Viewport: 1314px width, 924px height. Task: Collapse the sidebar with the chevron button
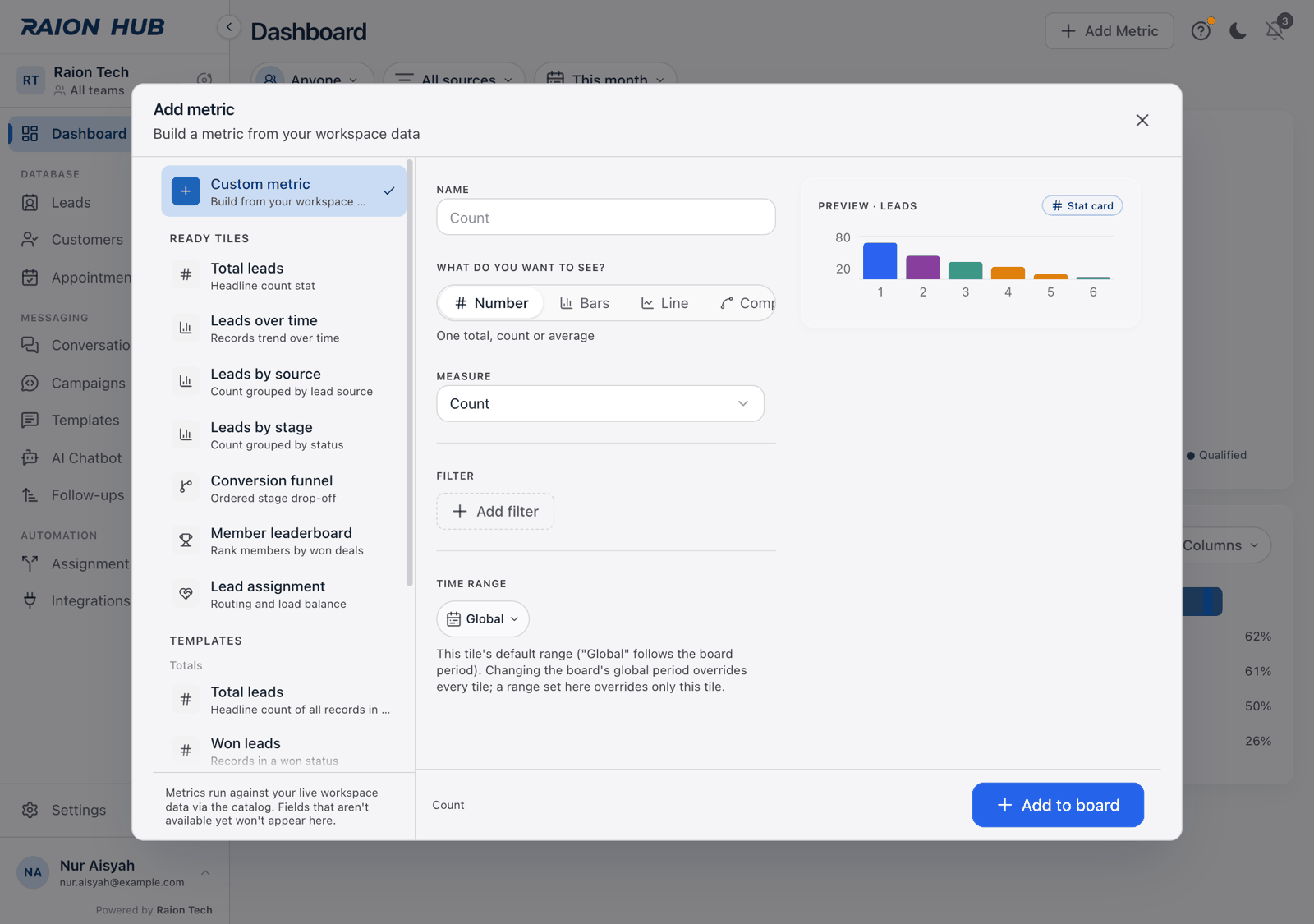[x=229, y=27]
